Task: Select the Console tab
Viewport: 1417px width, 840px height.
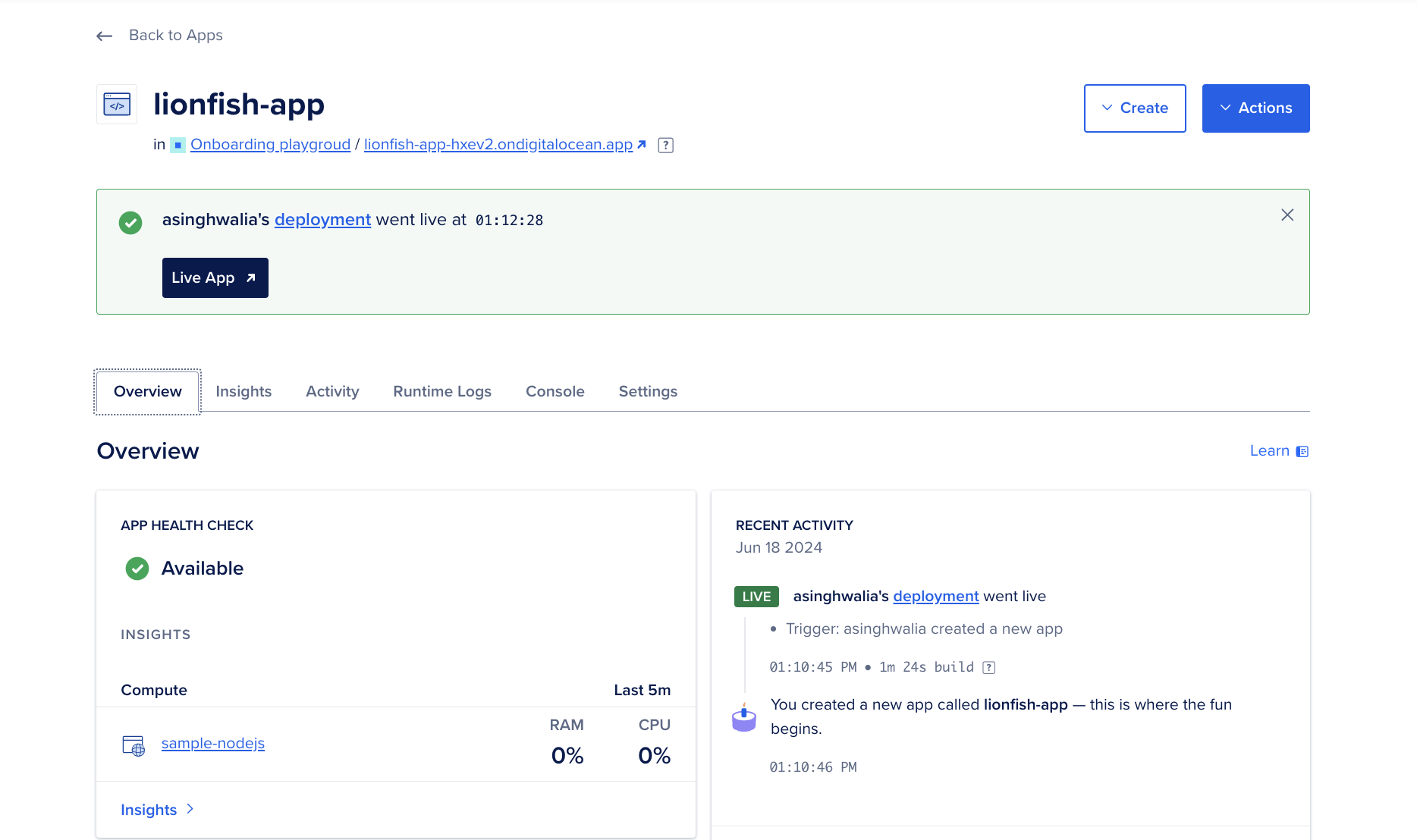Action: tap(555, 392)
